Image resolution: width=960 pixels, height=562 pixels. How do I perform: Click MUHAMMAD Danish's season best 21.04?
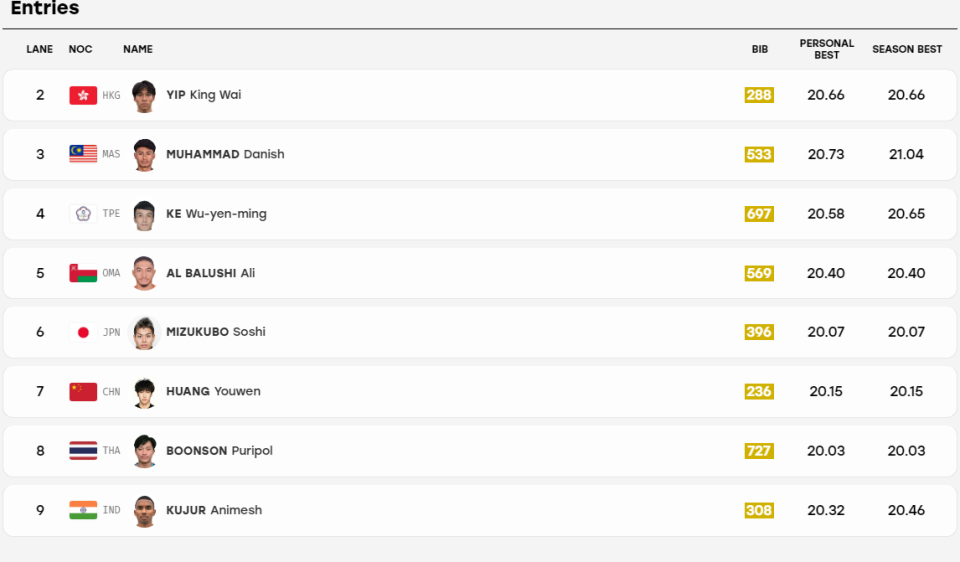(x=906, y=154)
